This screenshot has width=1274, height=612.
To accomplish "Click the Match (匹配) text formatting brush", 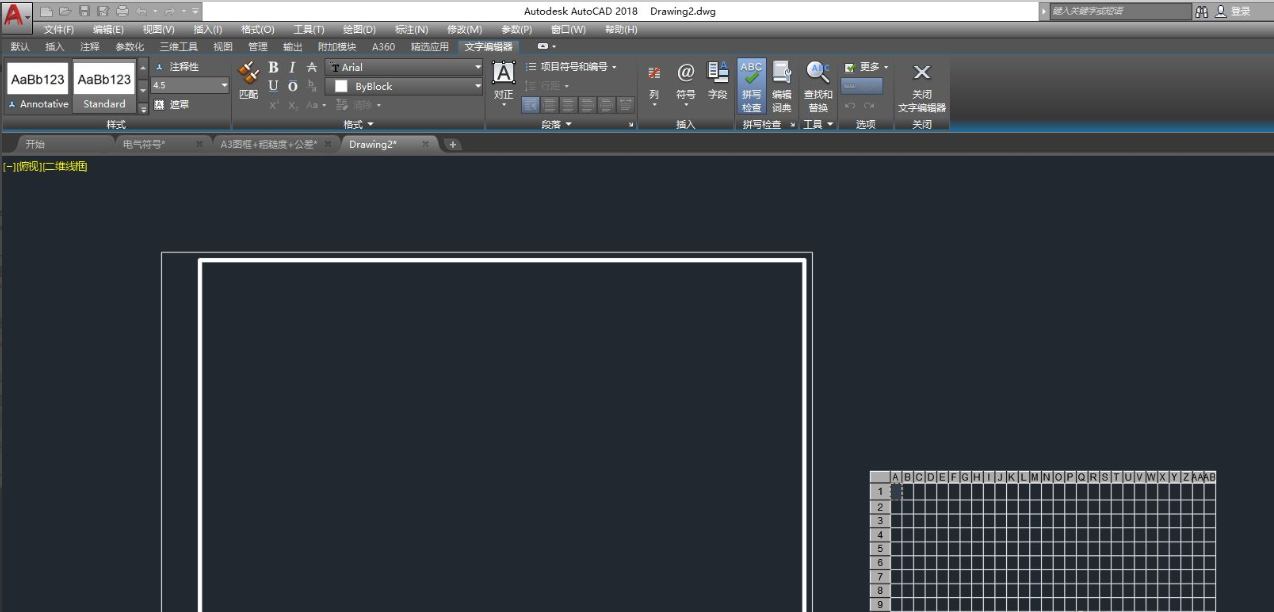I will click(x=249, y=79).
